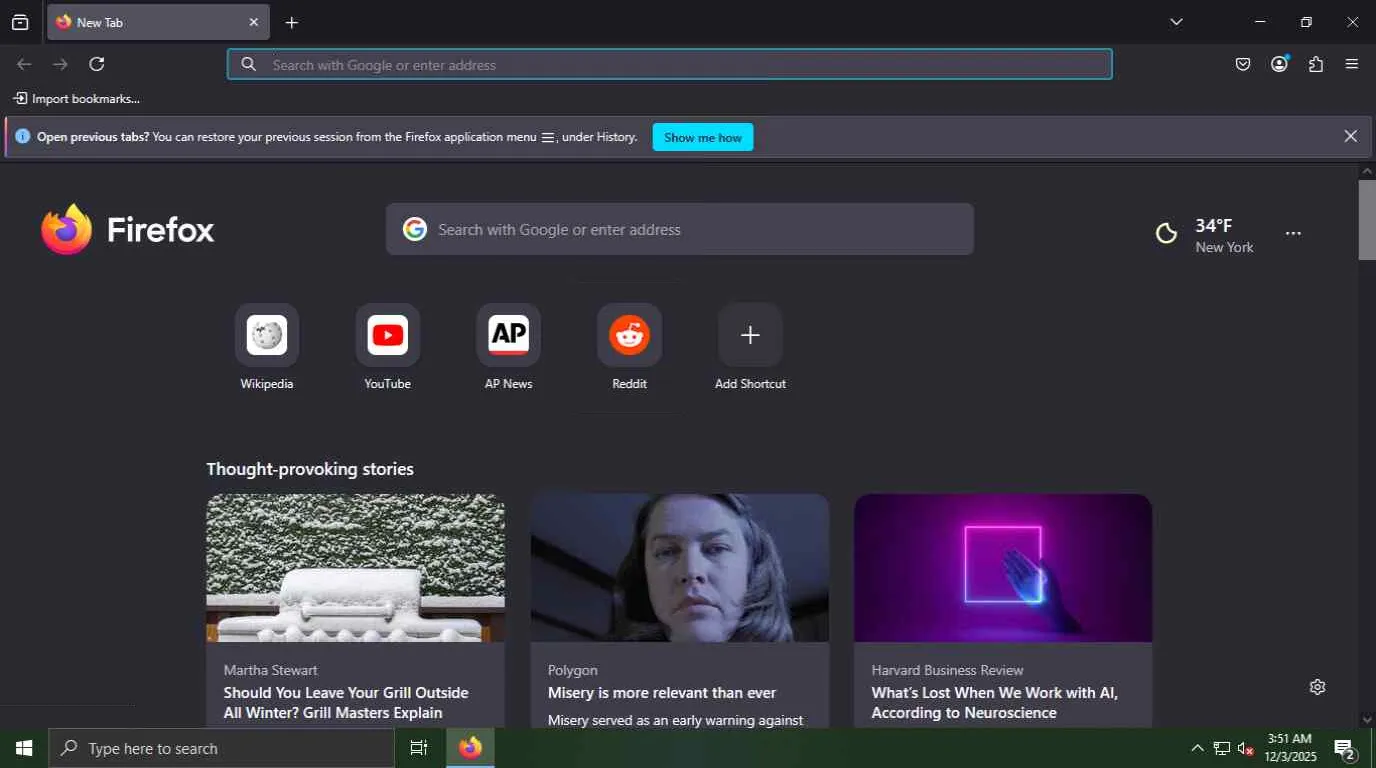Click the Firefox taskbar icon
This screenshot has width=1376, height=768.
coord(470,748)
